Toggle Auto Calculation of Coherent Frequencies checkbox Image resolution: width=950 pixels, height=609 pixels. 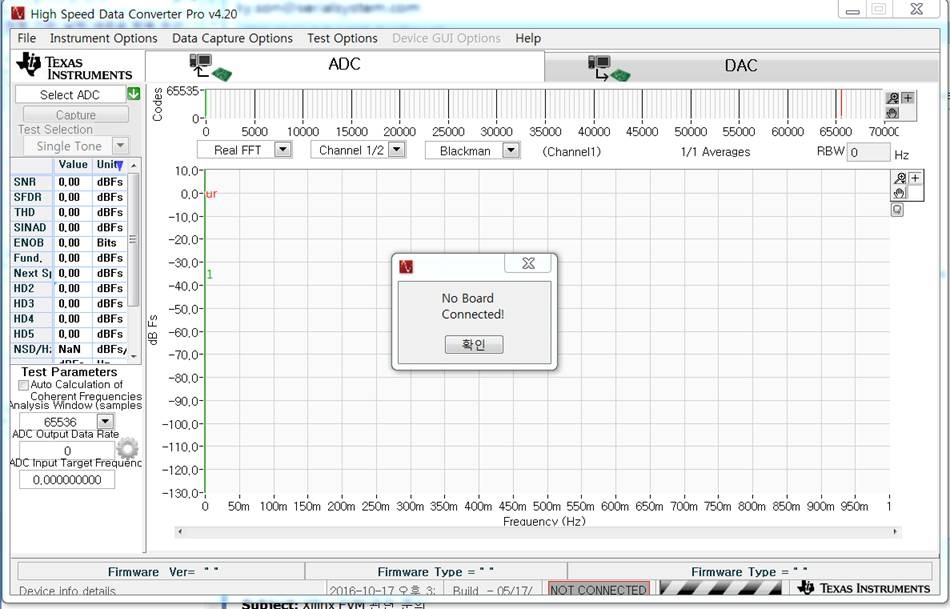[24, 385]
